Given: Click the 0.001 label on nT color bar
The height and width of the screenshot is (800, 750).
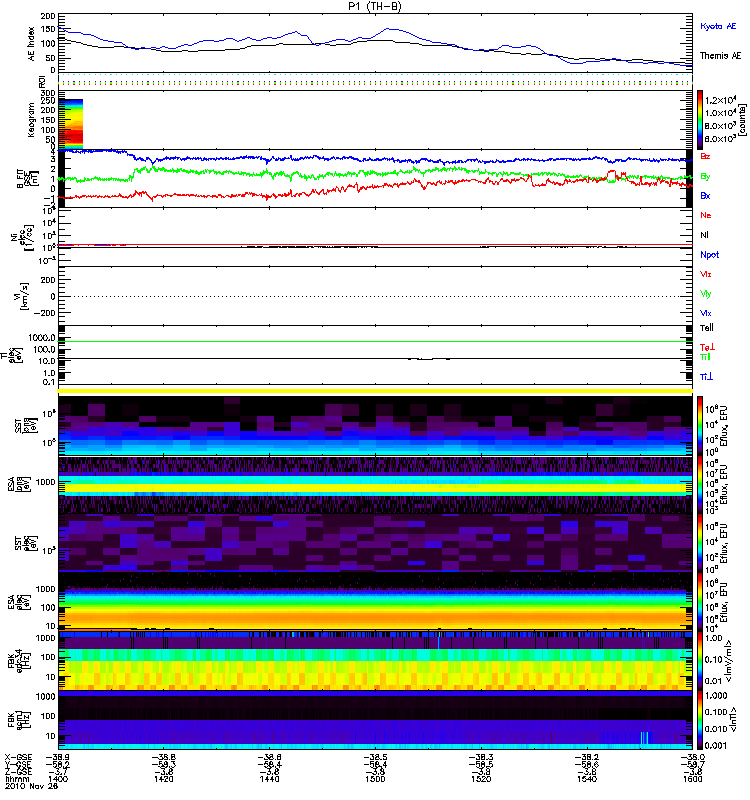Looking at the screenshot, I should pyautogui.click(x=715, y=745).
